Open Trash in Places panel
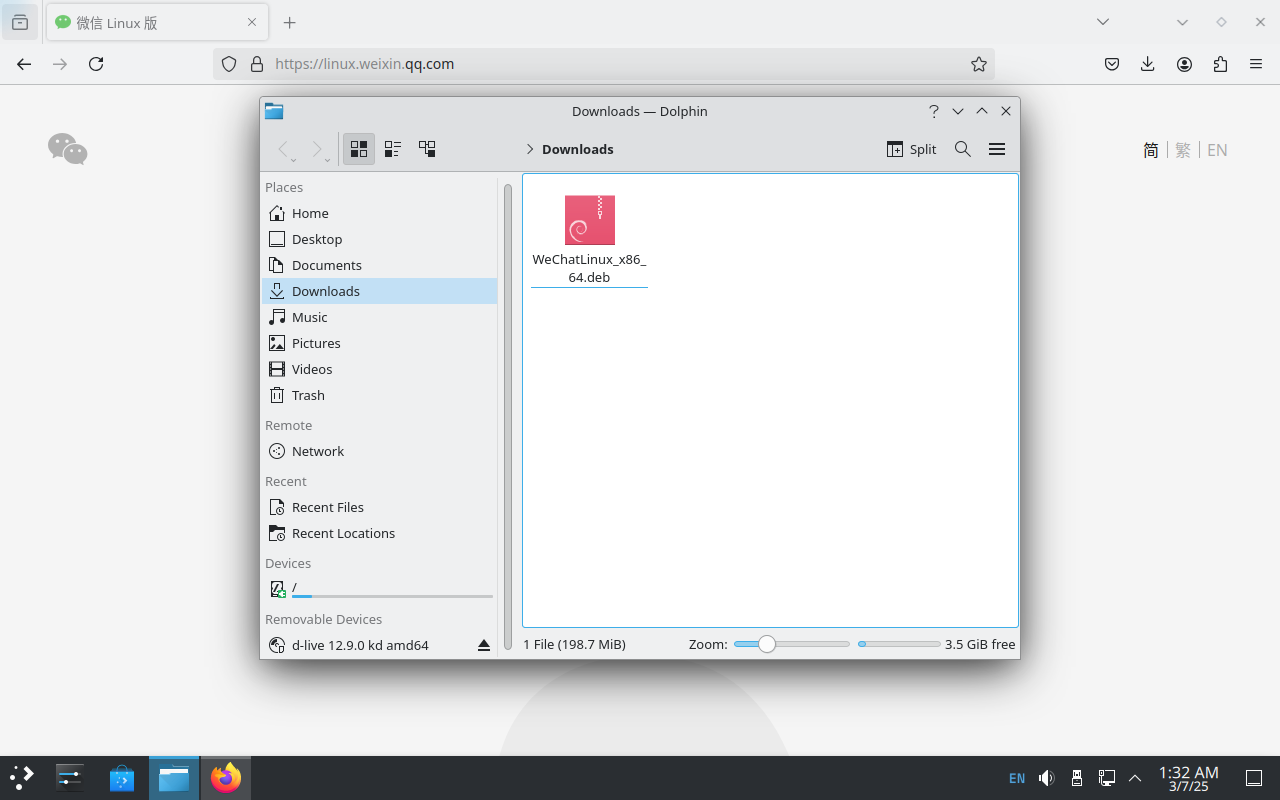 click(379, 395)
